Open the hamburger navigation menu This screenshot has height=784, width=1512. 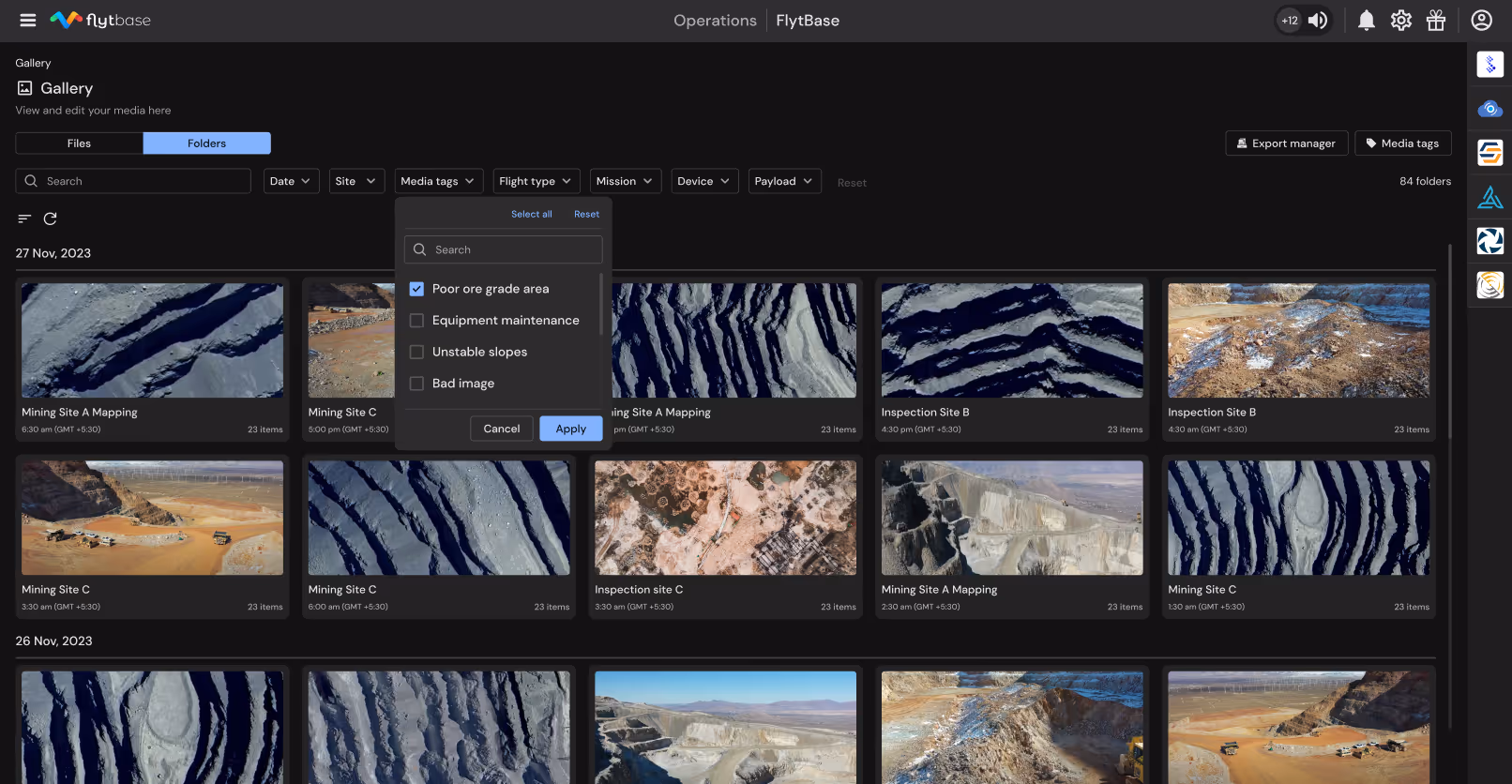click(x=28, y=21)
